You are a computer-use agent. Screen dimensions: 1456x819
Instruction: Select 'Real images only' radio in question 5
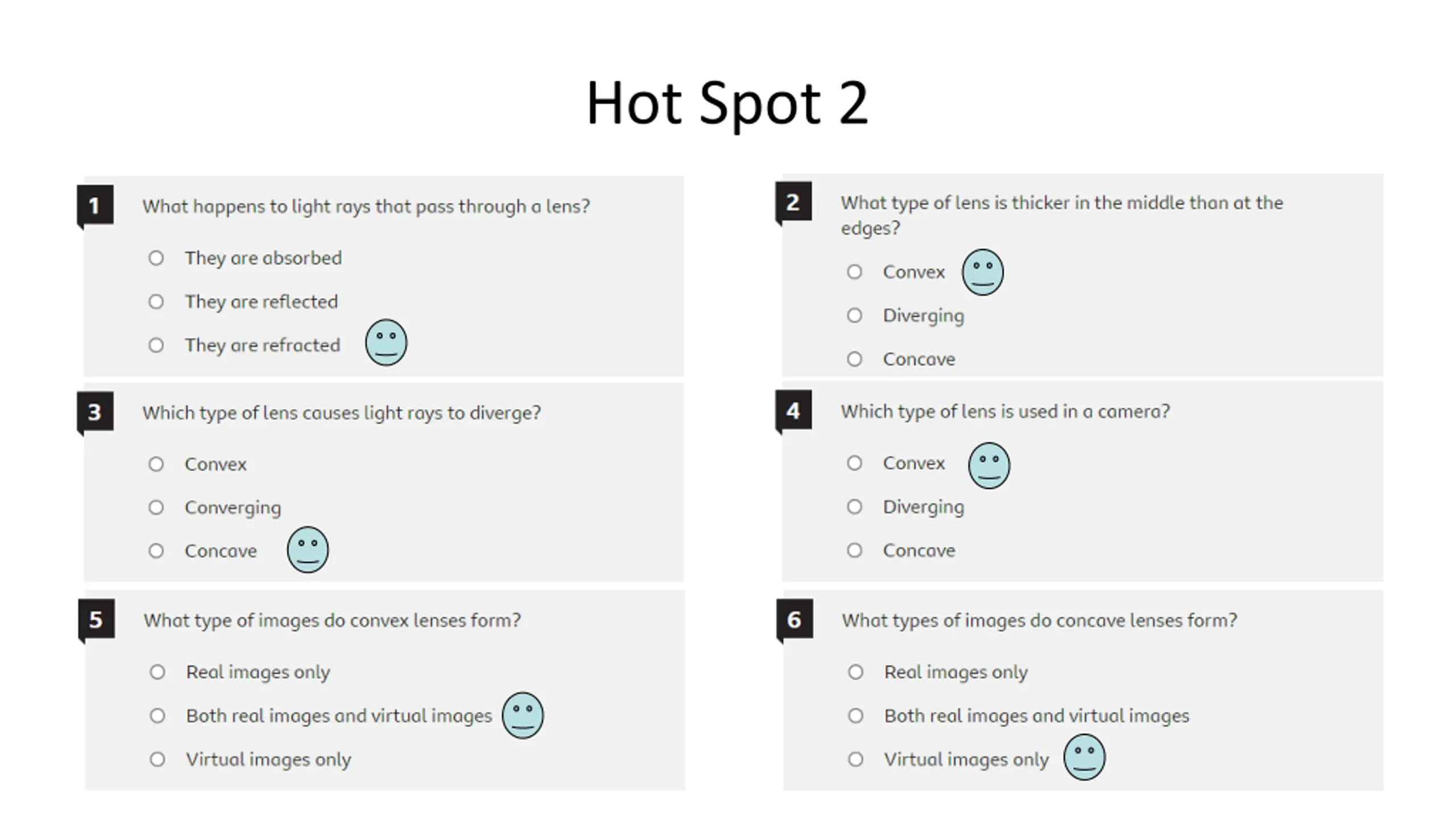[157, 672]
